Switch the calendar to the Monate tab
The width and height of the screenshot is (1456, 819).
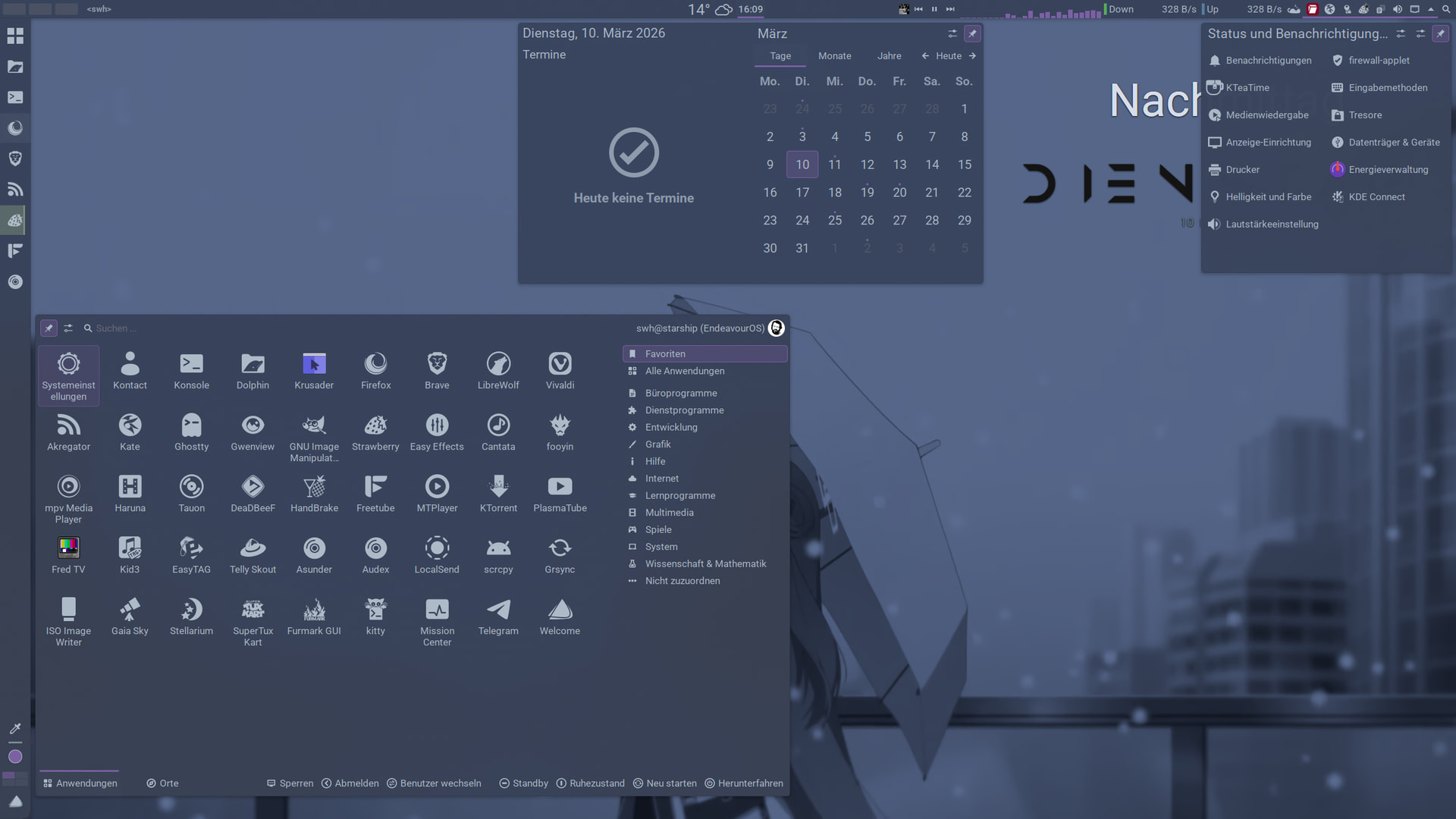[x=834, y=56]
